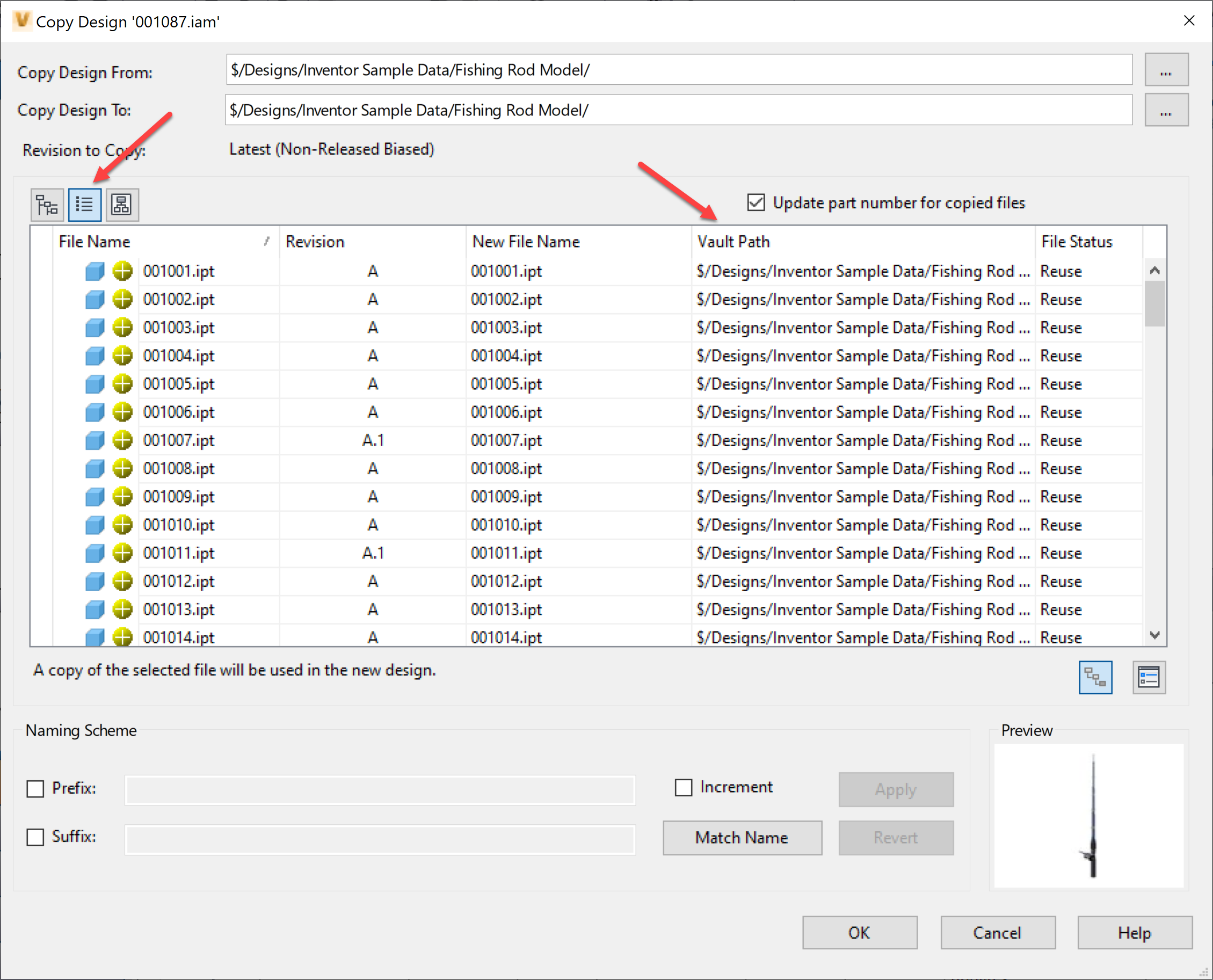Confirm with the OK button

[860, 933]
